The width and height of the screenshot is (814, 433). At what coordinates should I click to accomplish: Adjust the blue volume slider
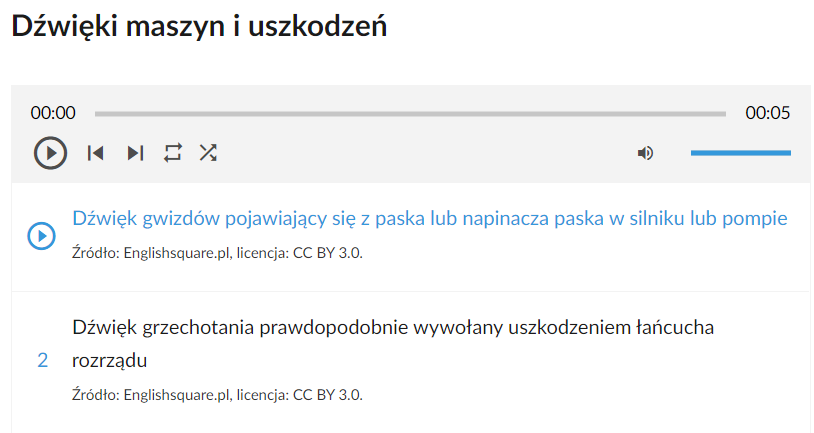pos(741,153)
